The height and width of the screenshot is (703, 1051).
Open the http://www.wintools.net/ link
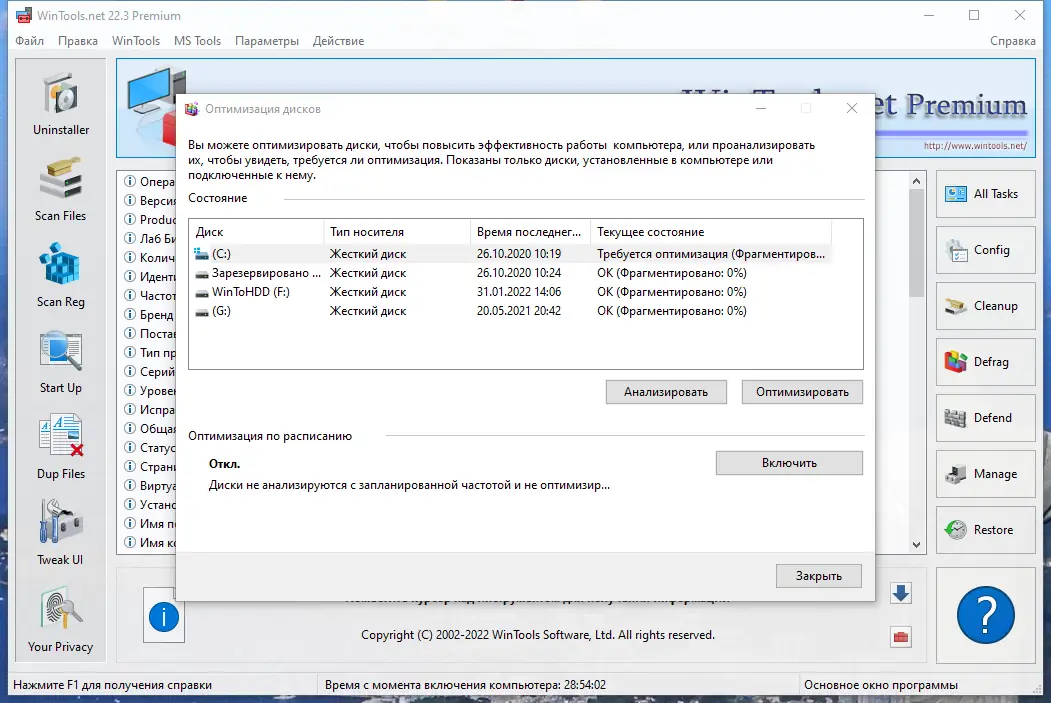point(975,145)
